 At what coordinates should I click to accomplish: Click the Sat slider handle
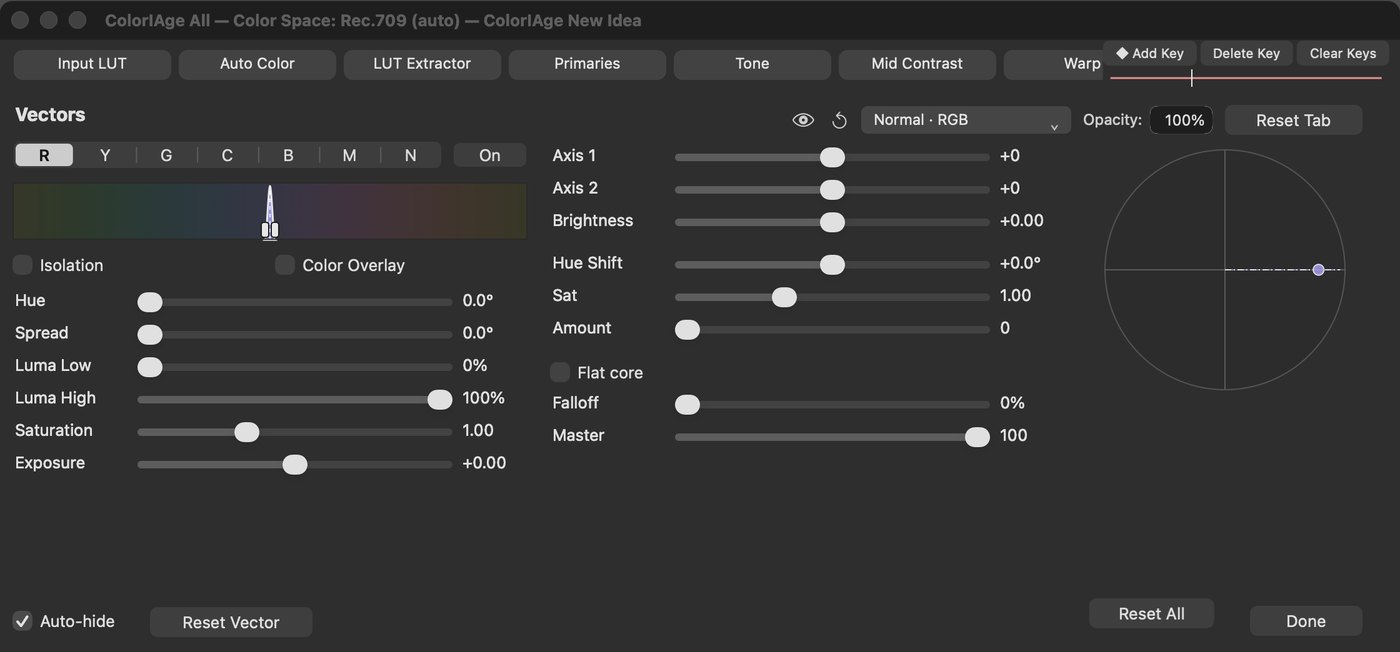[785, 297]
